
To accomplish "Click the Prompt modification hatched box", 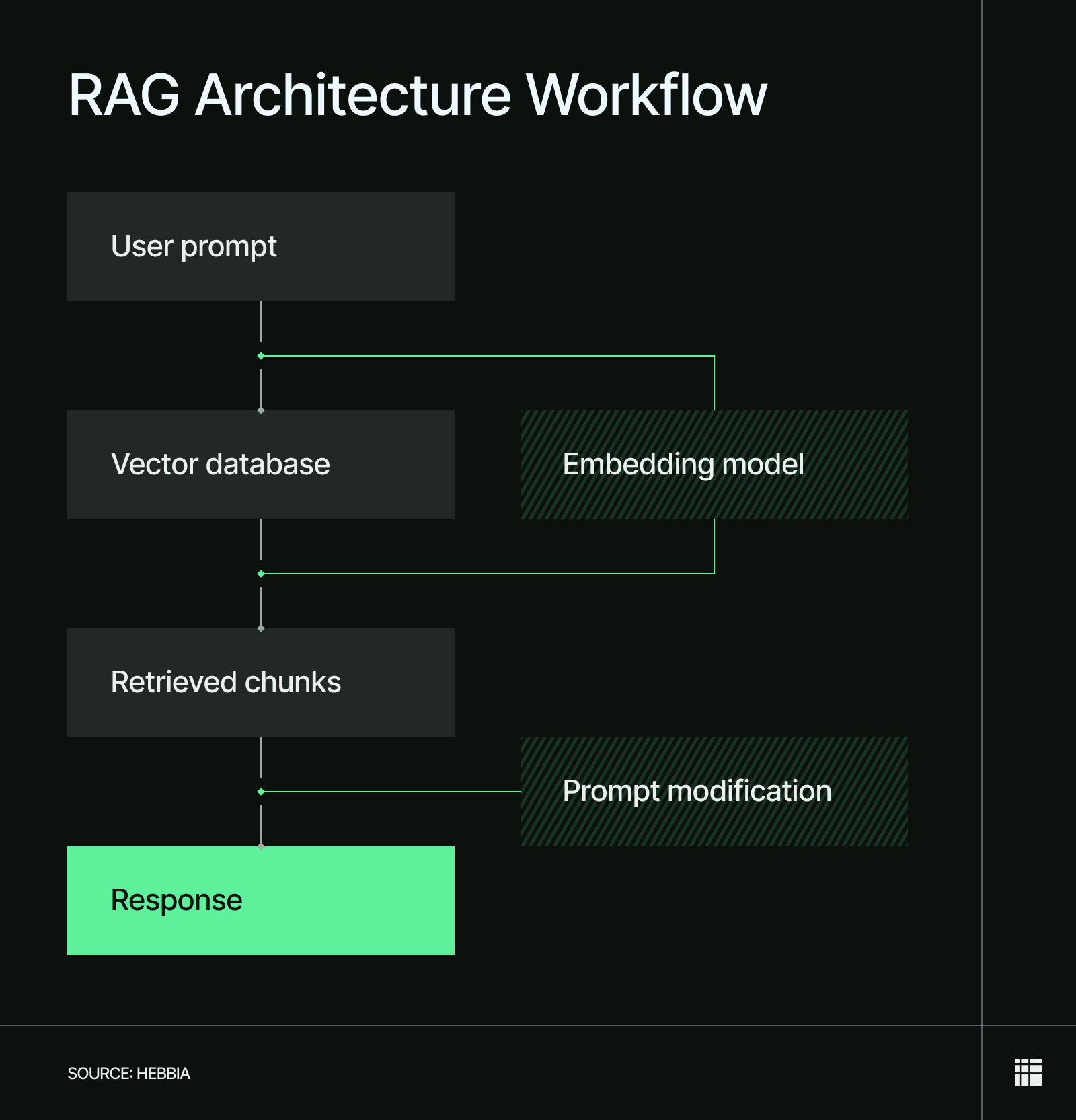I will tap(714, 792).
